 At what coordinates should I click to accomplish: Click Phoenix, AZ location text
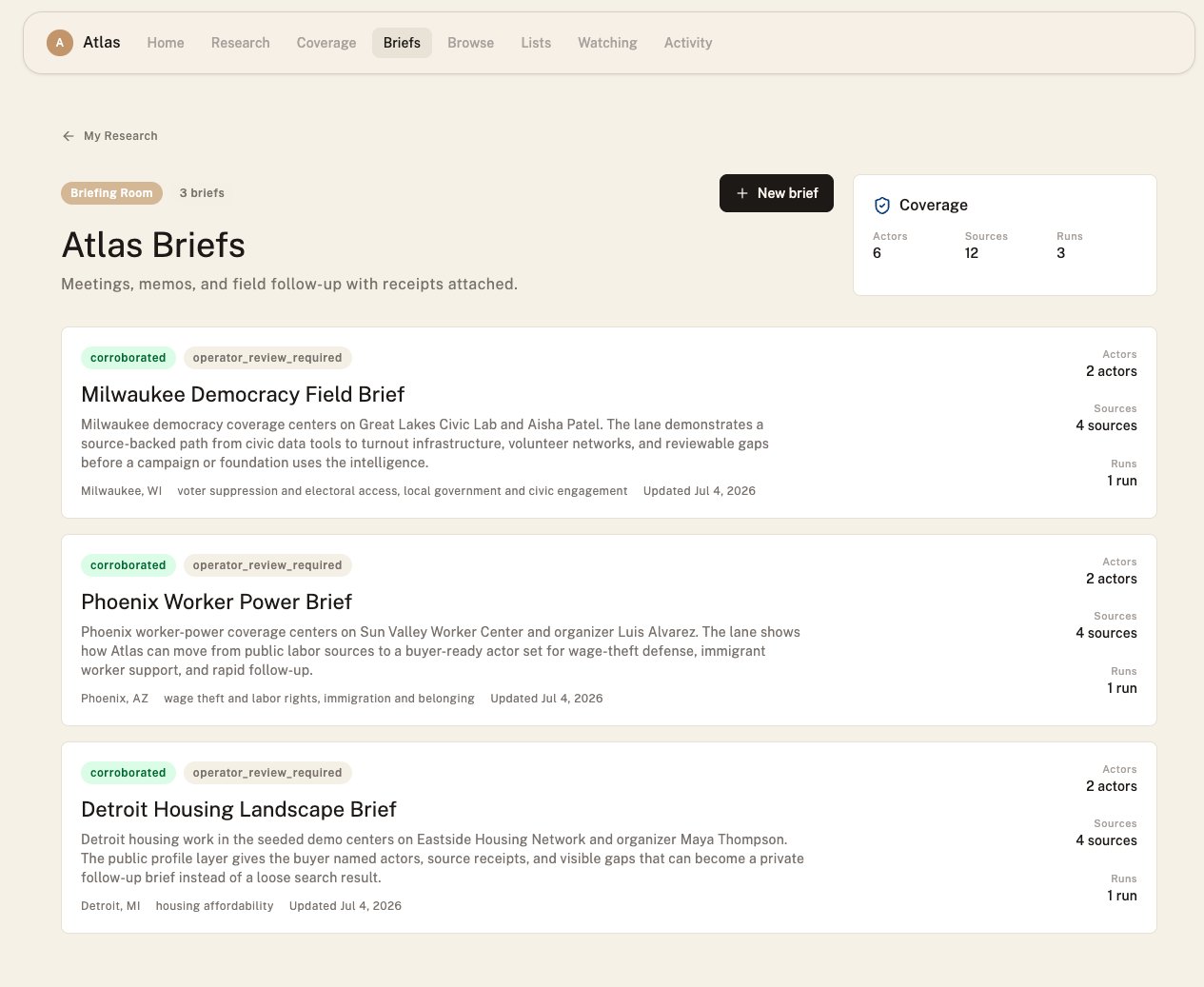coord(114,699)
